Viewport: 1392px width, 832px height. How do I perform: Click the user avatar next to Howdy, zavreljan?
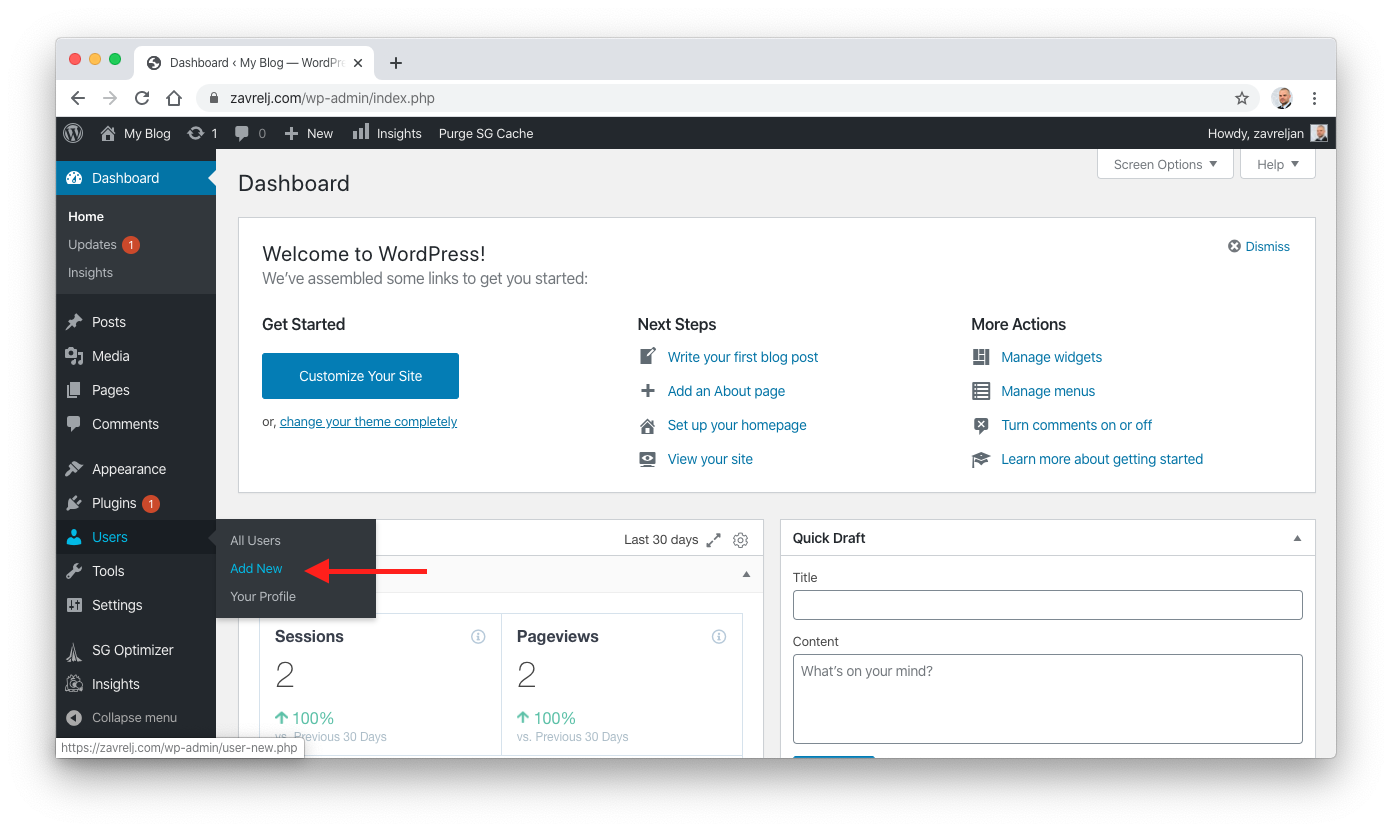1319,133
